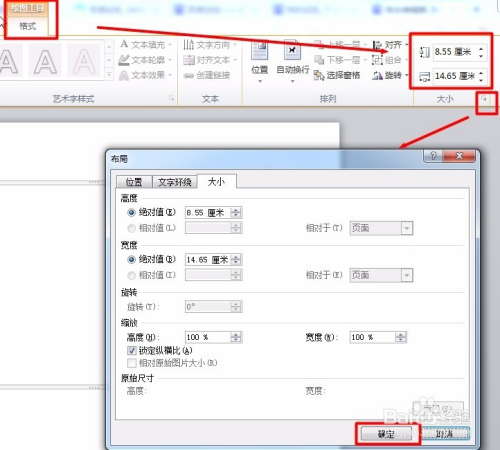Adjust dialog width 14.65 spinner
Screen dimensions: 500x450
(236, 260)
